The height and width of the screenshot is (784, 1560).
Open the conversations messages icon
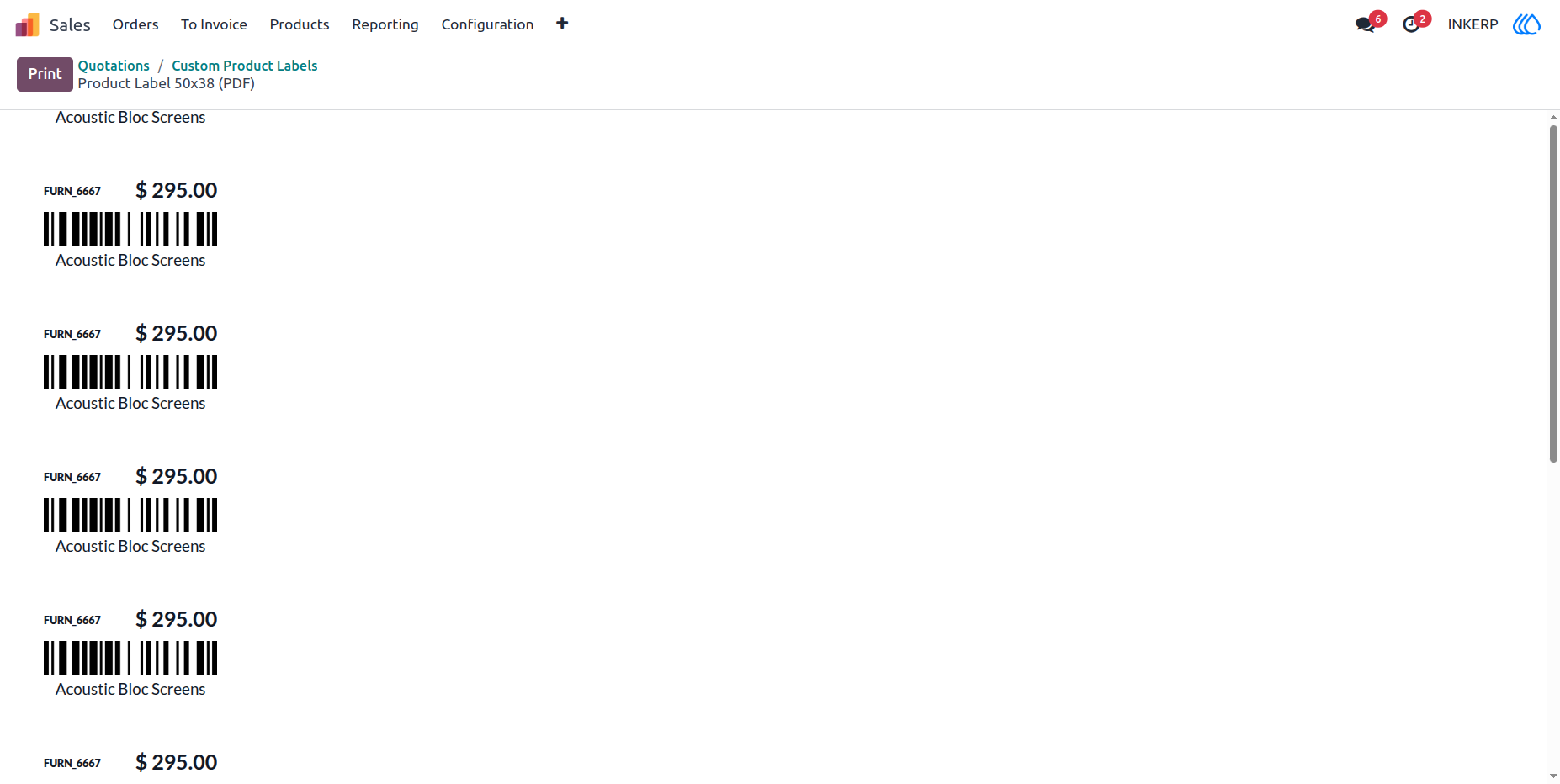1366,24
